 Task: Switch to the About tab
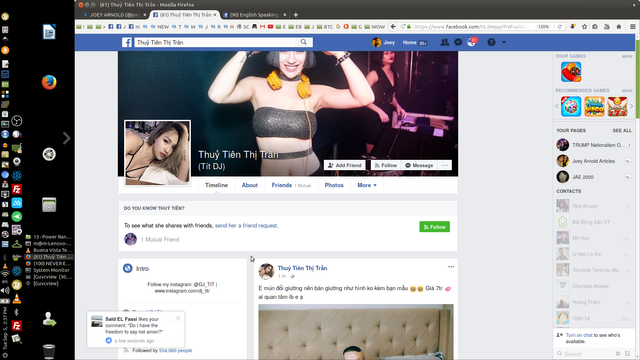[x=249, y=185]
